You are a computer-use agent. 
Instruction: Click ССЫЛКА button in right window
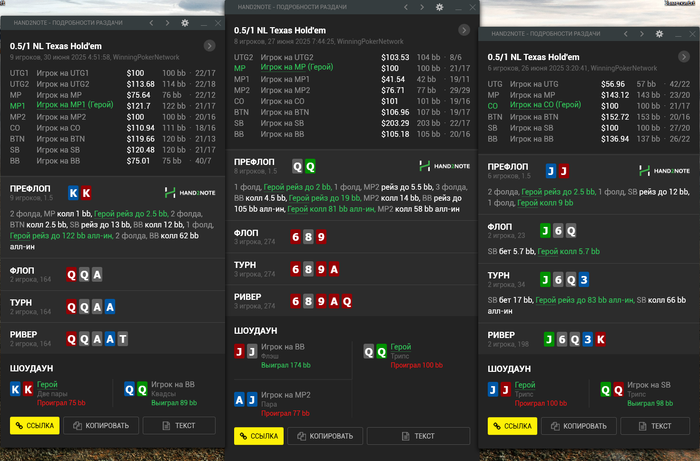pyautogui.click(x=512, y=426)
